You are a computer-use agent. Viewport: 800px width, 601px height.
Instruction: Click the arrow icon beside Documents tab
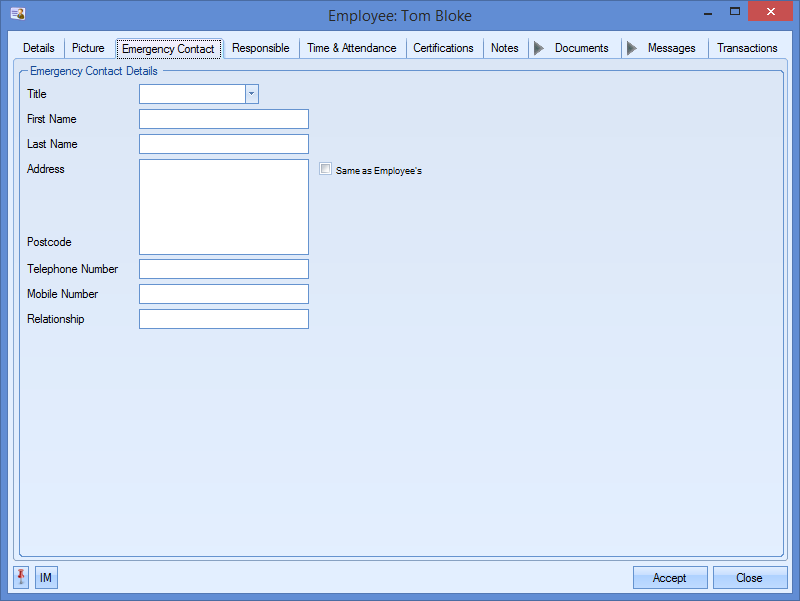tap(539, 48)
